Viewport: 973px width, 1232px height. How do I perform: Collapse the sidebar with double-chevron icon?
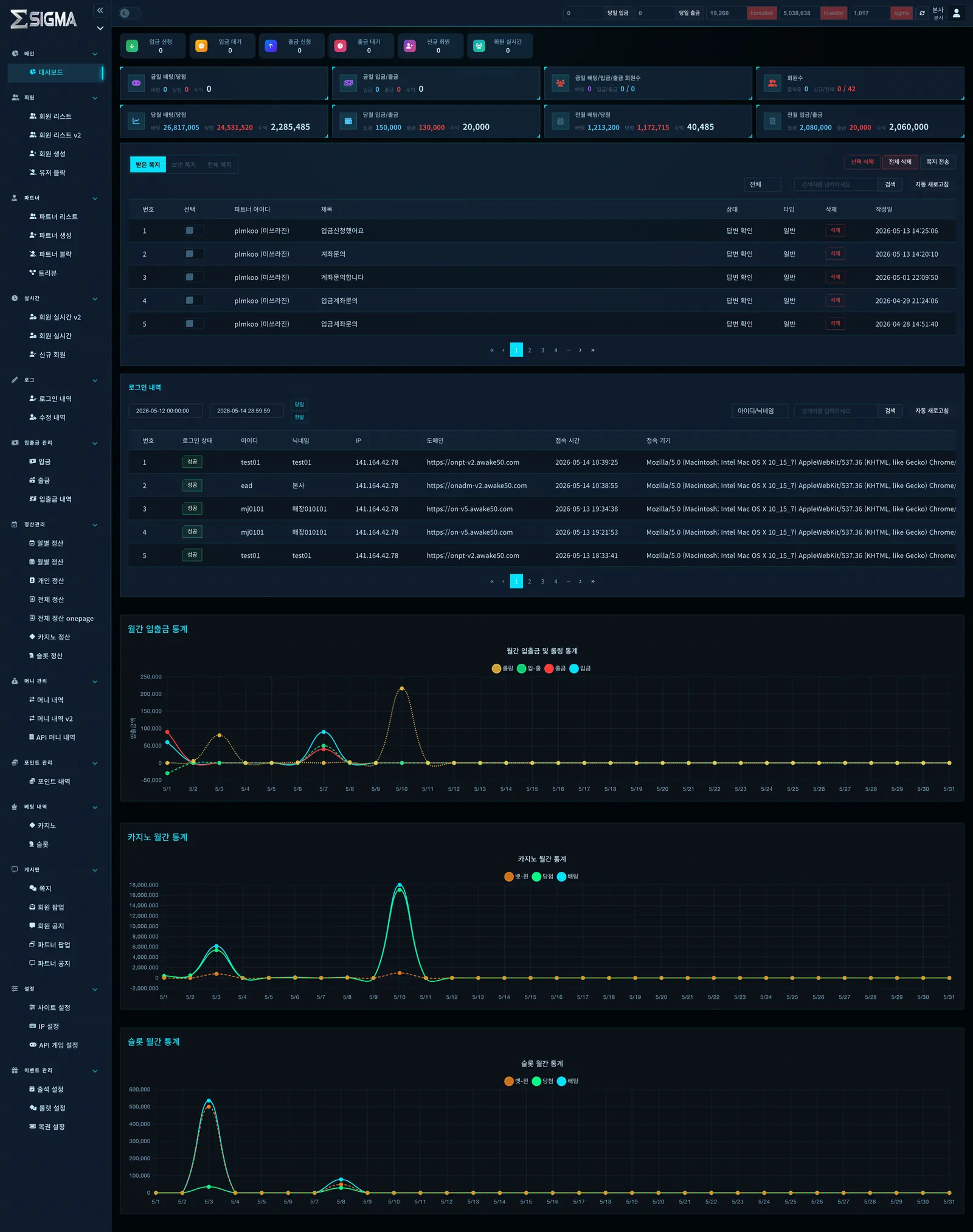pos(100,10)
